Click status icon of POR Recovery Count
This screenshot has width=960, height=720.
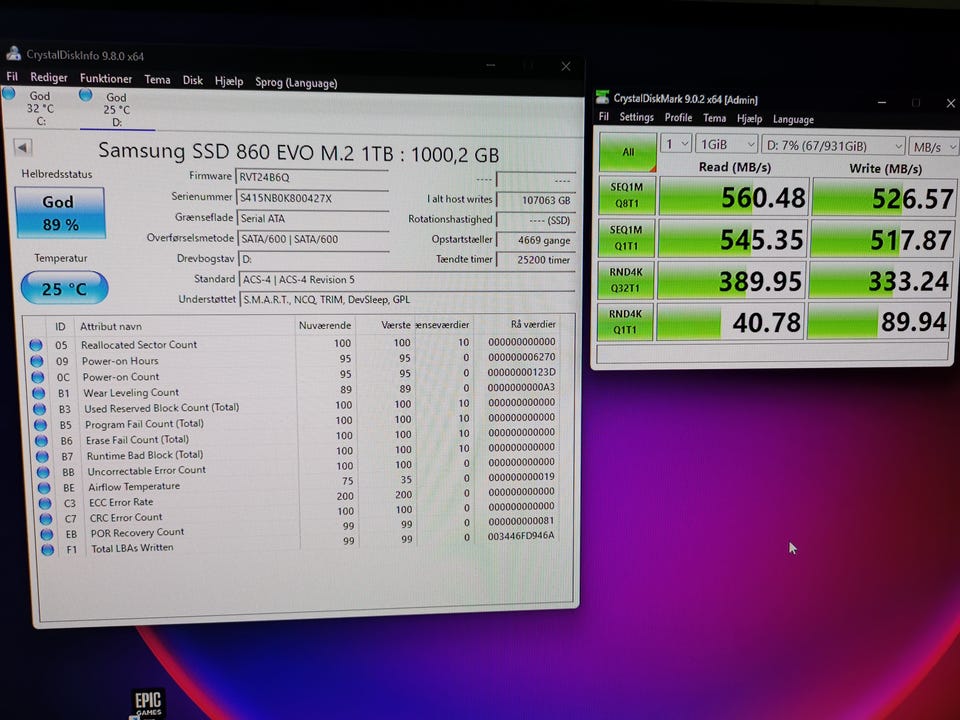47,534
